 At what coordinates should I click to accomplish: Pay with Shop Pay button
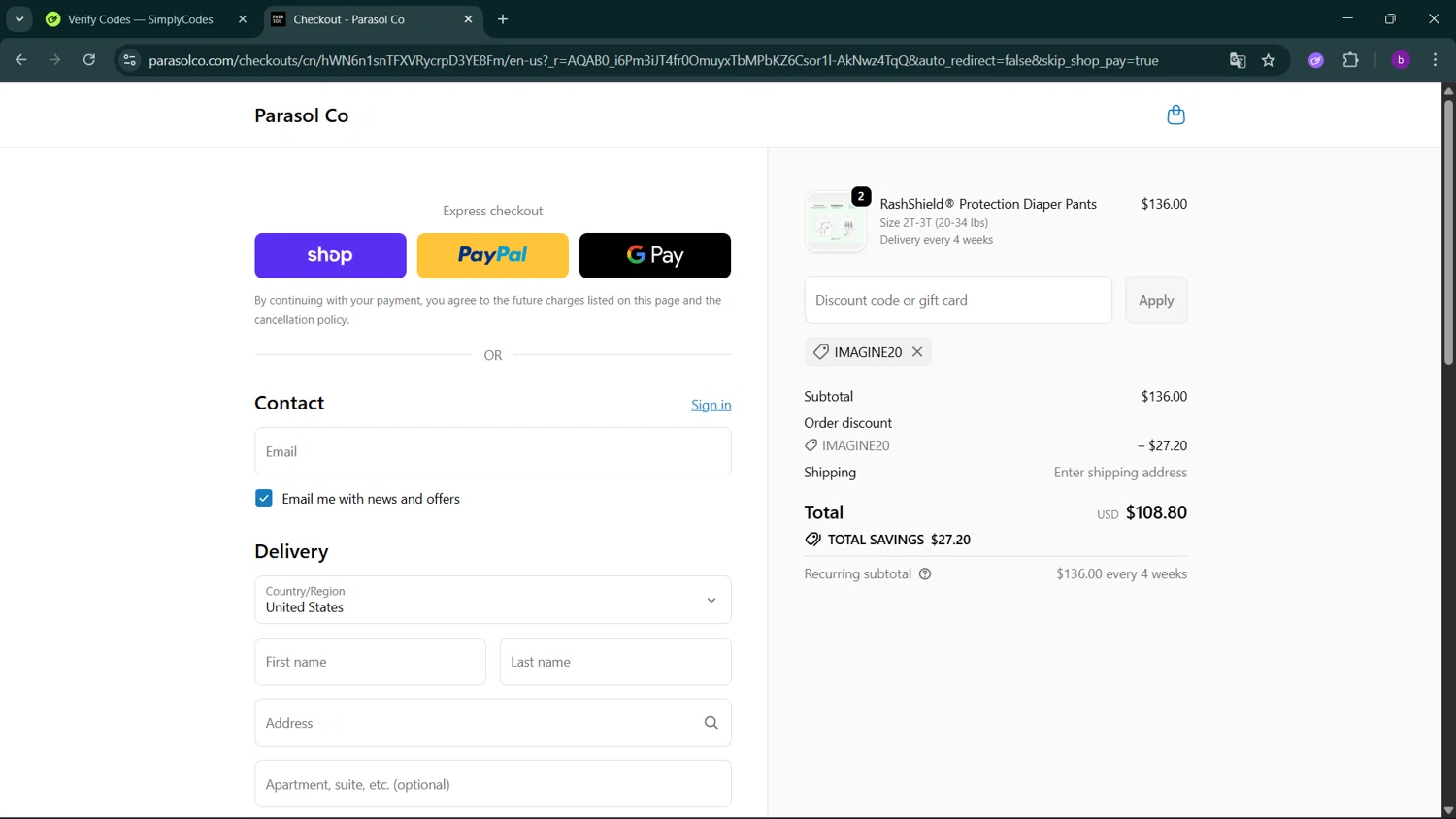[330, 255]
